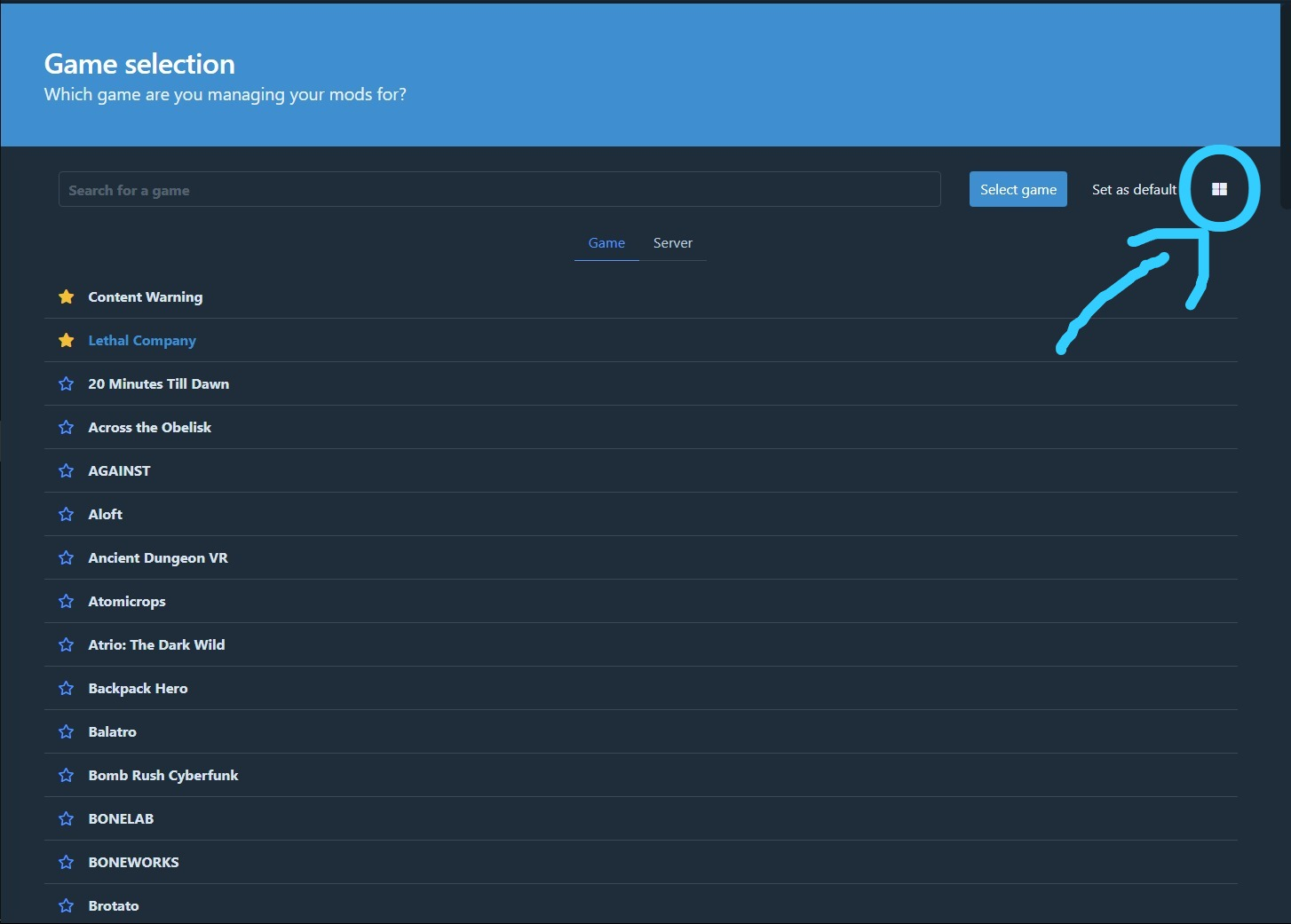Star Atrio: The Dark Wild
Image resolution: width=1291 pixels, height=924 pixels.
(x=66, y=644)
